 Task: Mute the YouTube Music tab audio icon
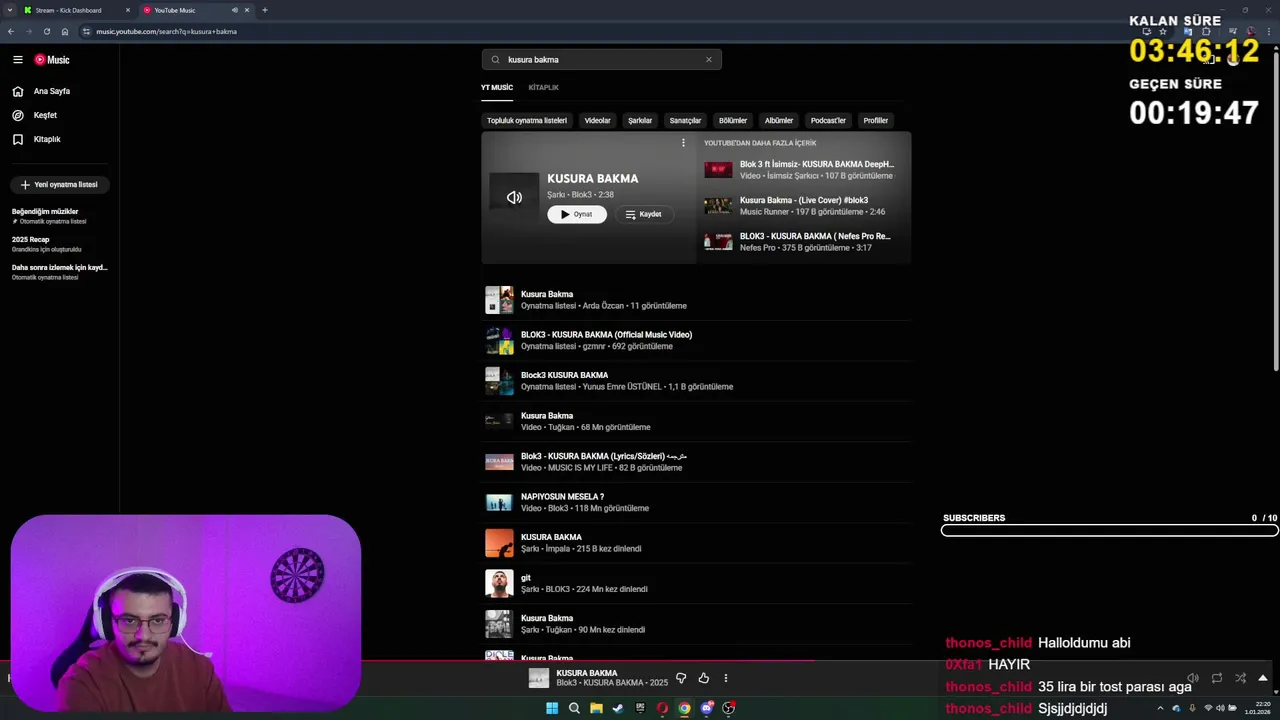[x=235, y=10]
